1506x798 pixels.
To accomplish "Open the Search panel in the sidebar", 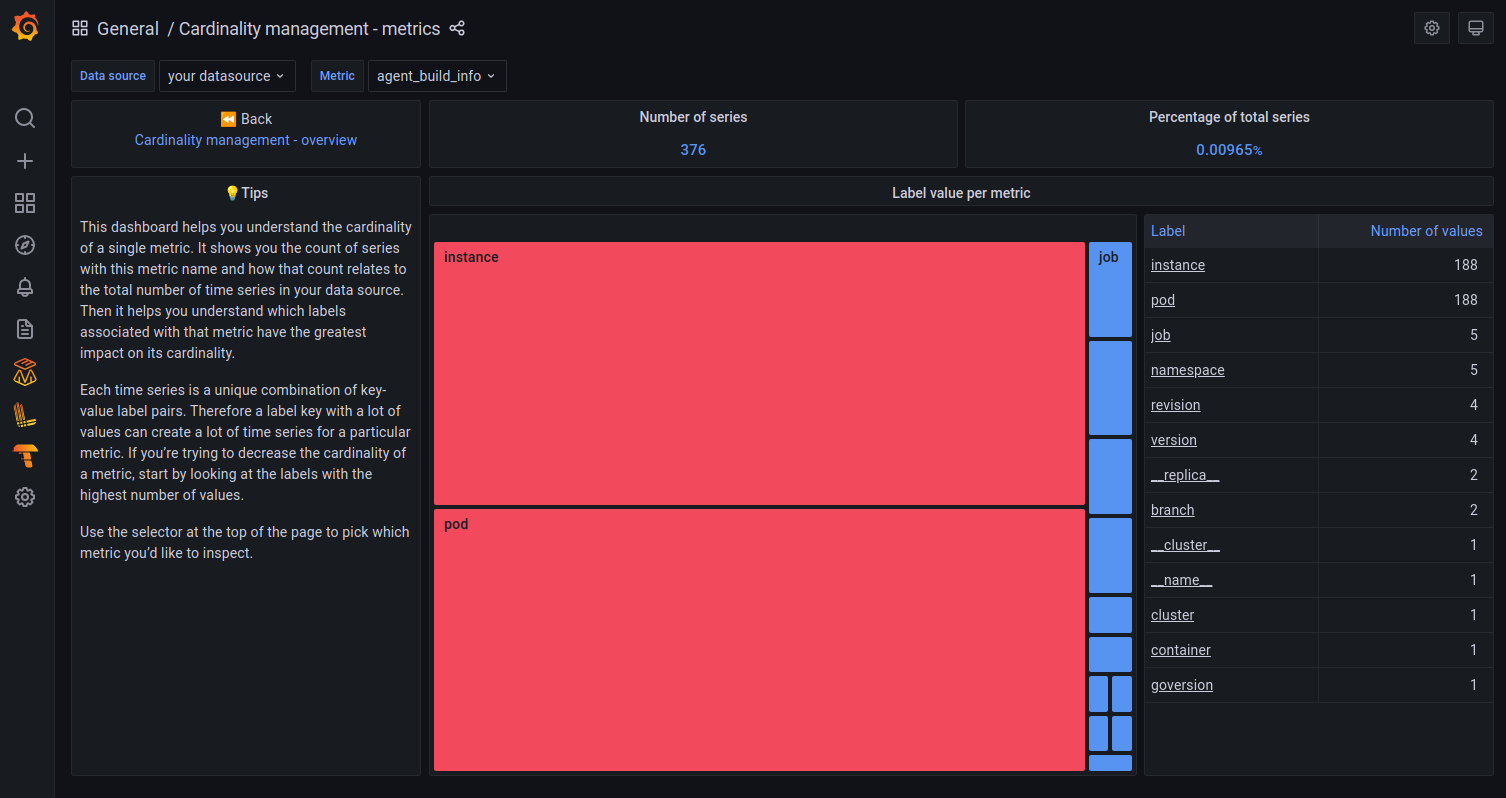I will point(25,118).
